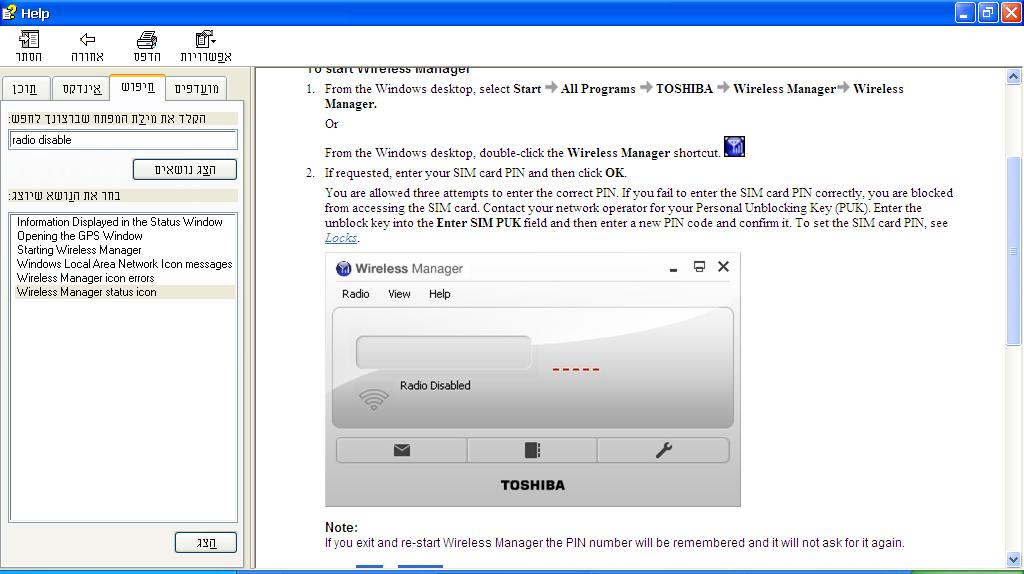Click the Help menu in Wireless Manager image

440,294
